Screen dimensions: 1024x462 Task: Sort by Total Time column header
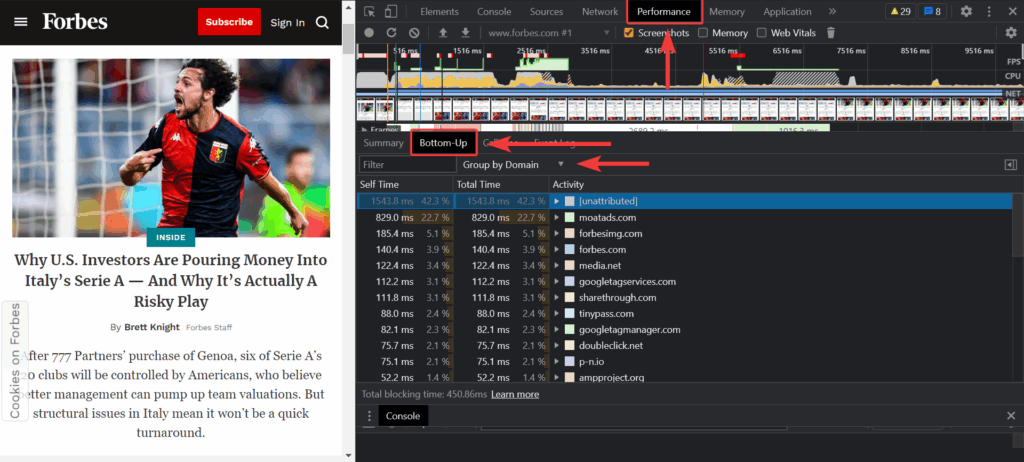click(502, 184)
